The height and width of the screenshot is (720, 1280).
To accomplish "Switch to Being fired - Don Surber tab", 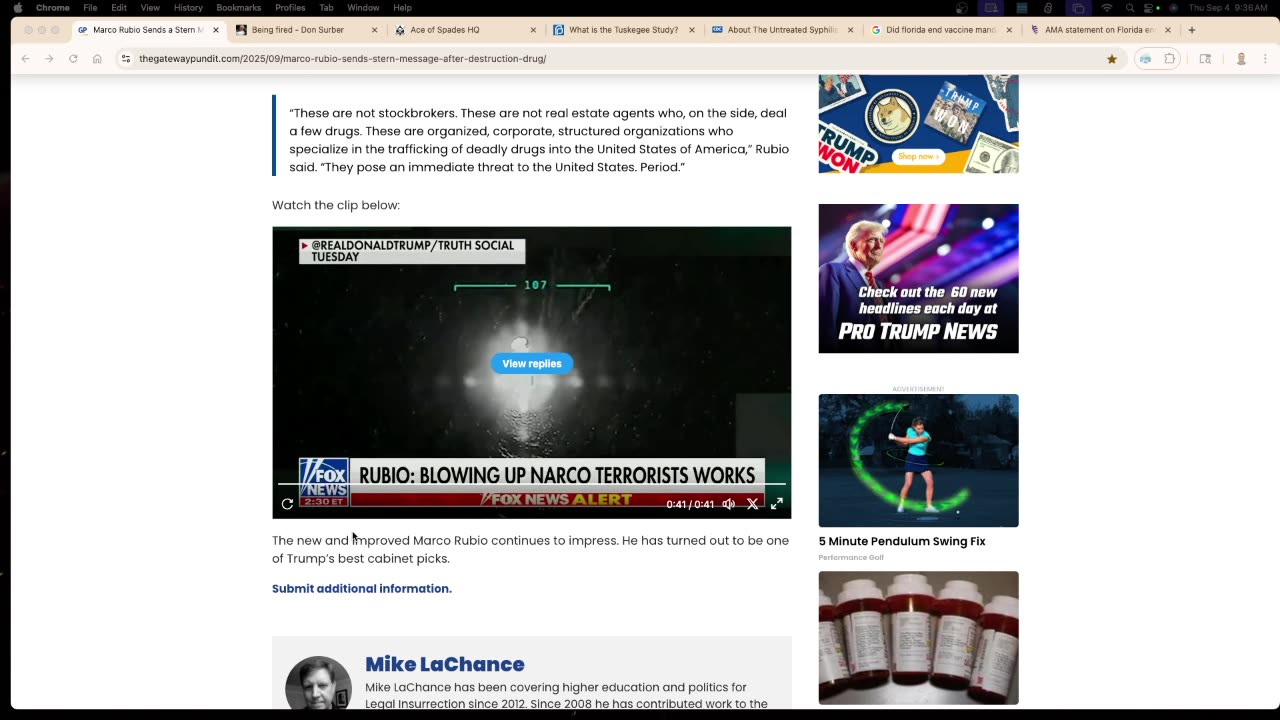I will click(x=305, y=30).
